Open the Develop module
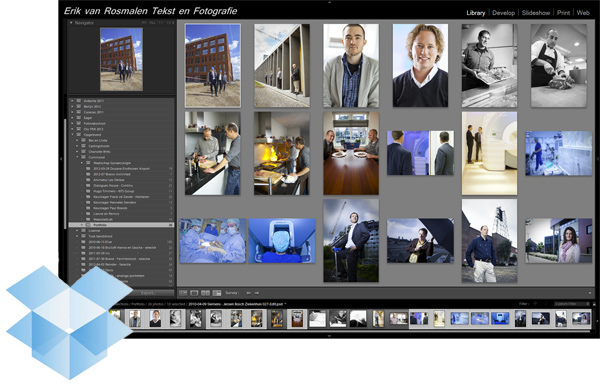The height and width of the screenshot is (391, 600). pos(503,13)
